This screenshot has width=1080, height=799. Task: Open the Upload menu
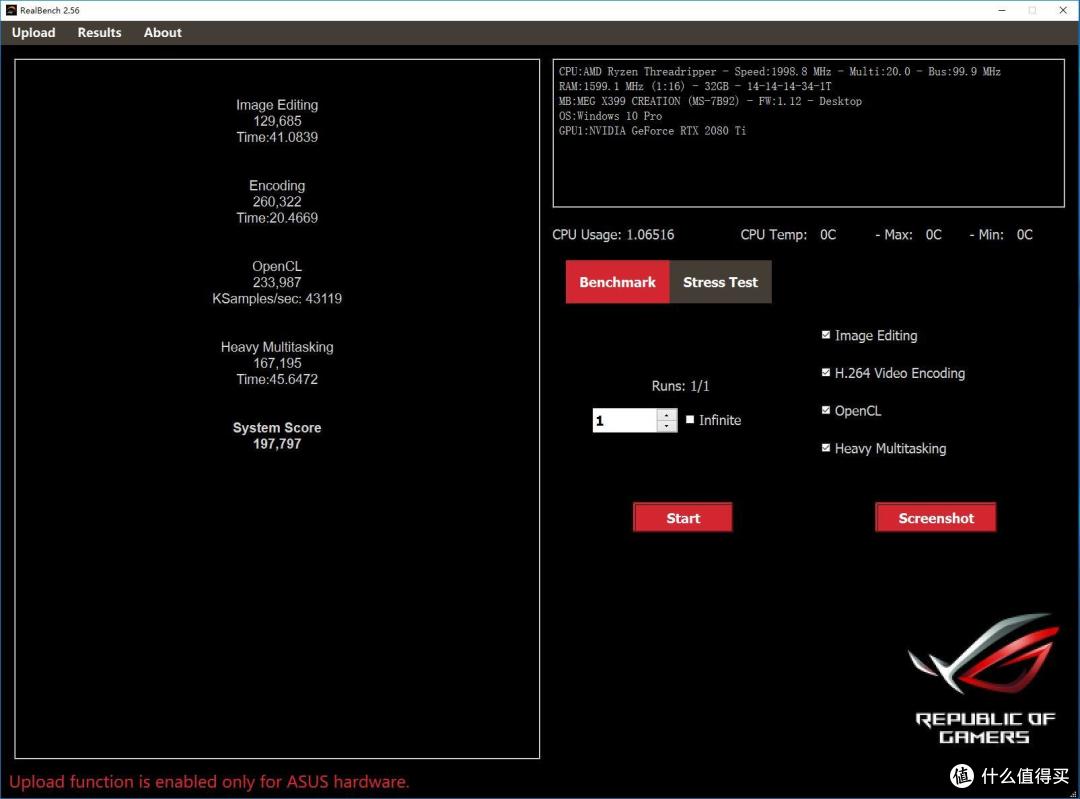[x=33, y=32]
